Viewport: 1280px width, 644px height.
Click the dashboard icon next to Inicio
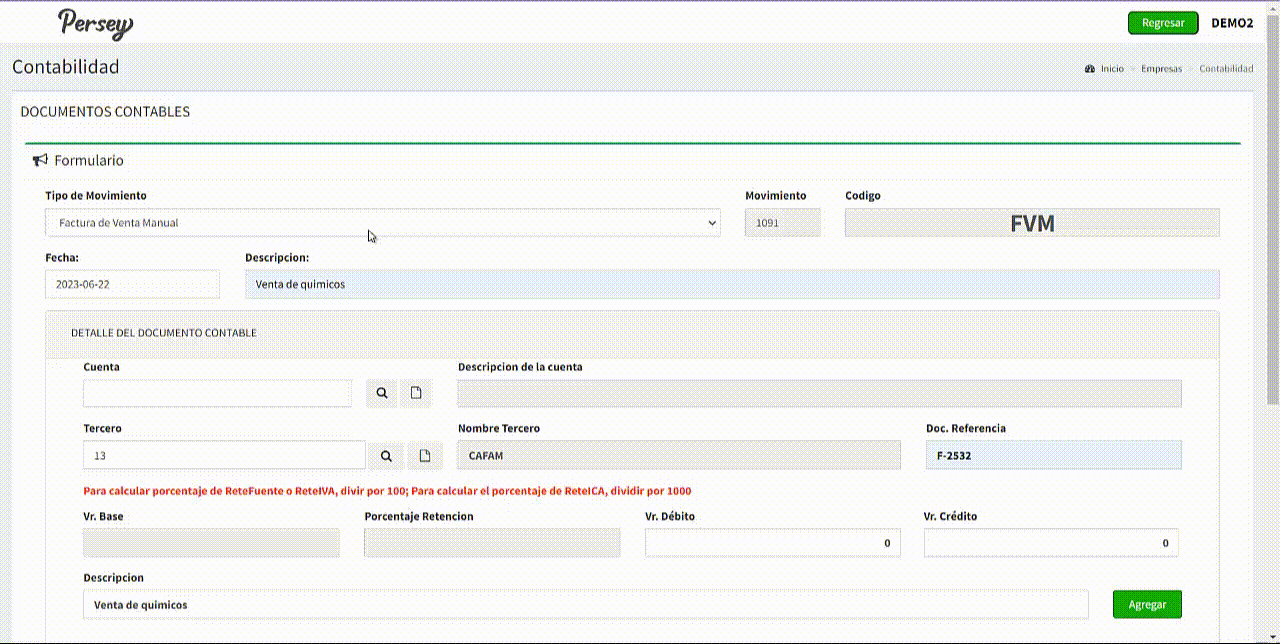pyautogui.click(x=1090, y=69)
